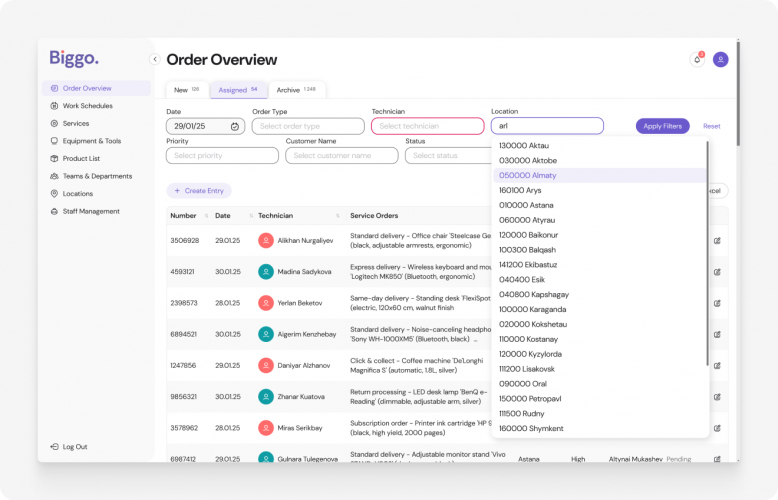Open the Priority dropdown
This screenshot has height=500, width=778.
(222, 155)
